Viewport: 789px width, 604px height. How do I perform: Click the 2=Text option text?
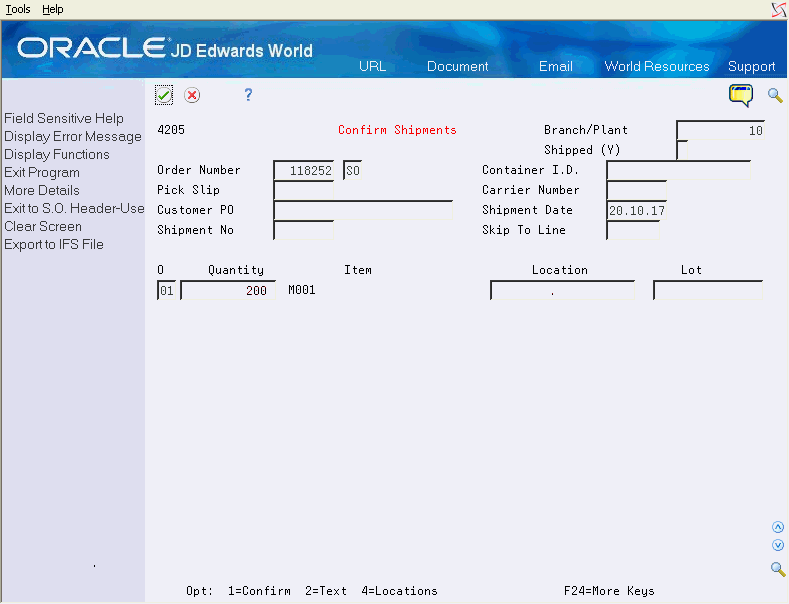[x=326, y=591]
